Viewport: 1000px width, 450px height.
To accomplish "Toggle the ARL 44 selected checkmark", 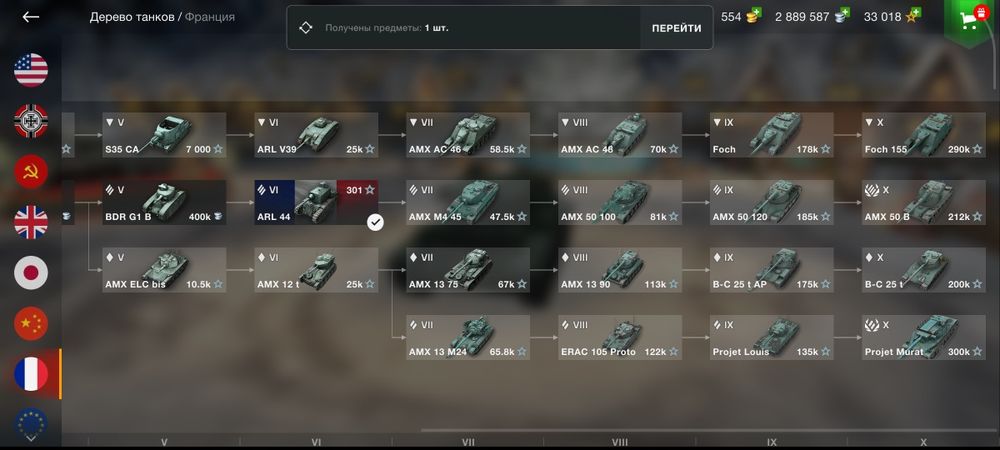I will click(x=376, y=222).
